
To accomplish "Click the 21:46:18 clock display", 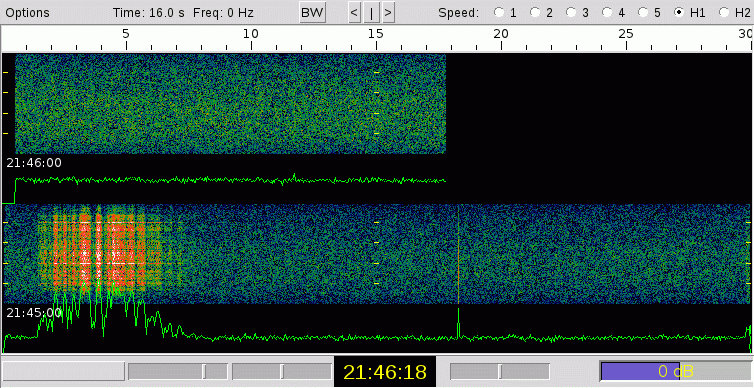I will pos(385,372).
